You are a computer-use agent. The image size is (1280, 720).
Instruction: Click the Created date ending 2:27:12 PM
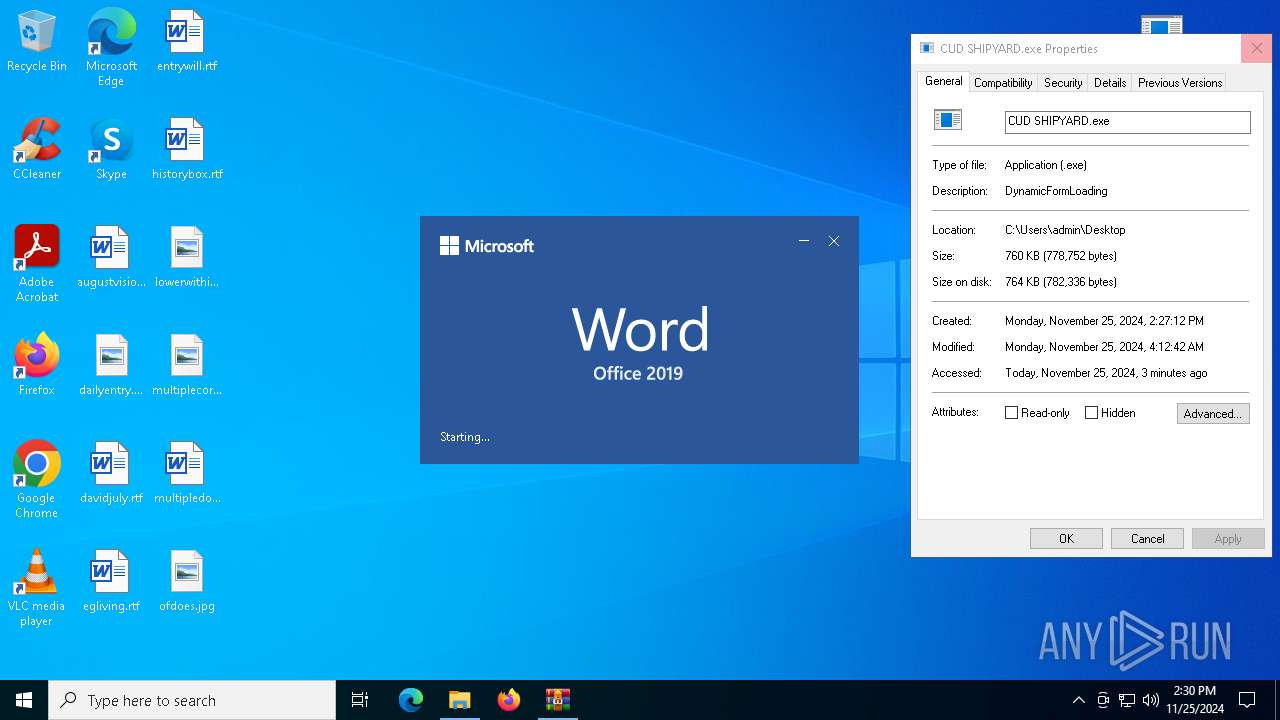(x=1104, y=321)
